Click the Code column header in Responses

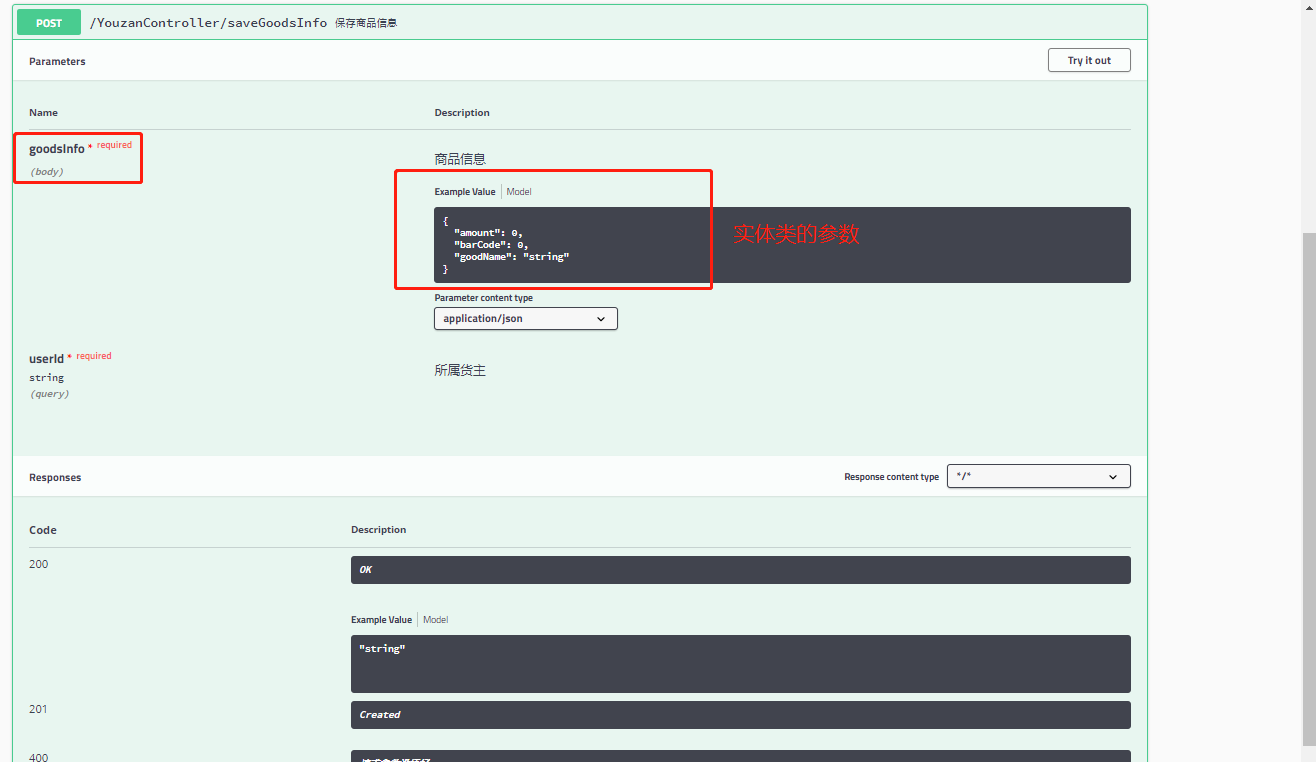[x=43, y=530]
